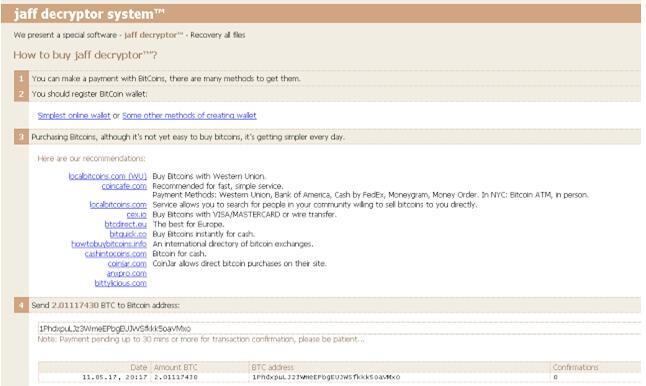The image size is (646, 386).
Task: Open the anxpro.com link
Action: click(x=126, y=274)
